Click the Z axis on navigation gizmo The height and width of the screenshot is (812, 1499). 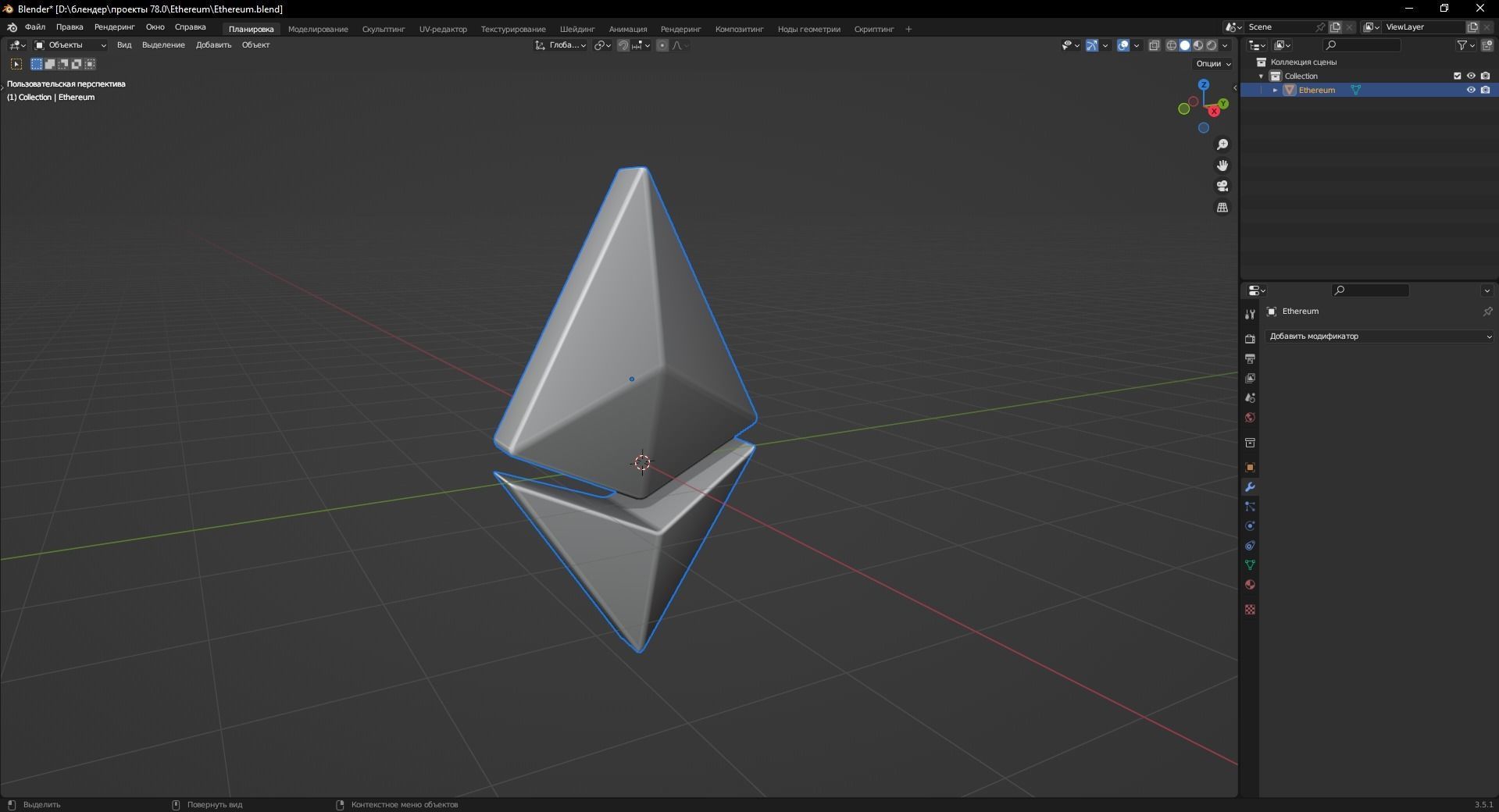click(x=1204, y=84)
